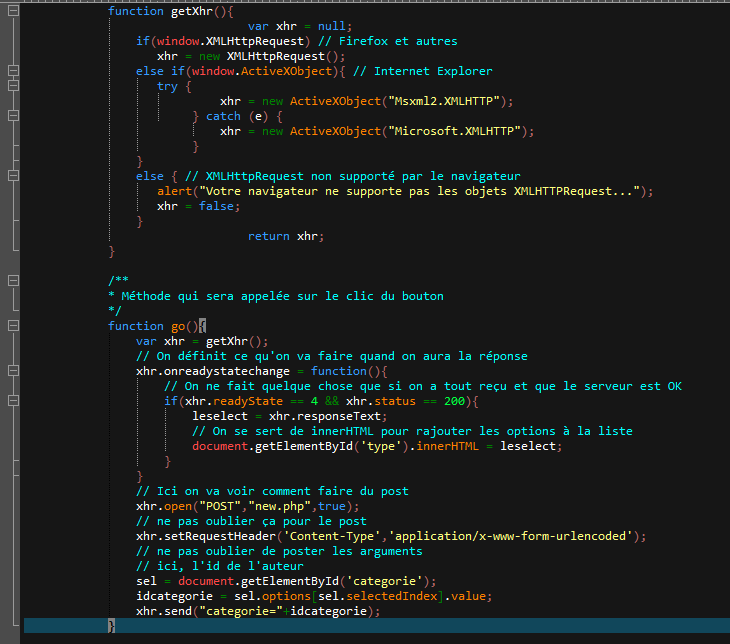Place cursor on return xhr statement

pos(286,236)
